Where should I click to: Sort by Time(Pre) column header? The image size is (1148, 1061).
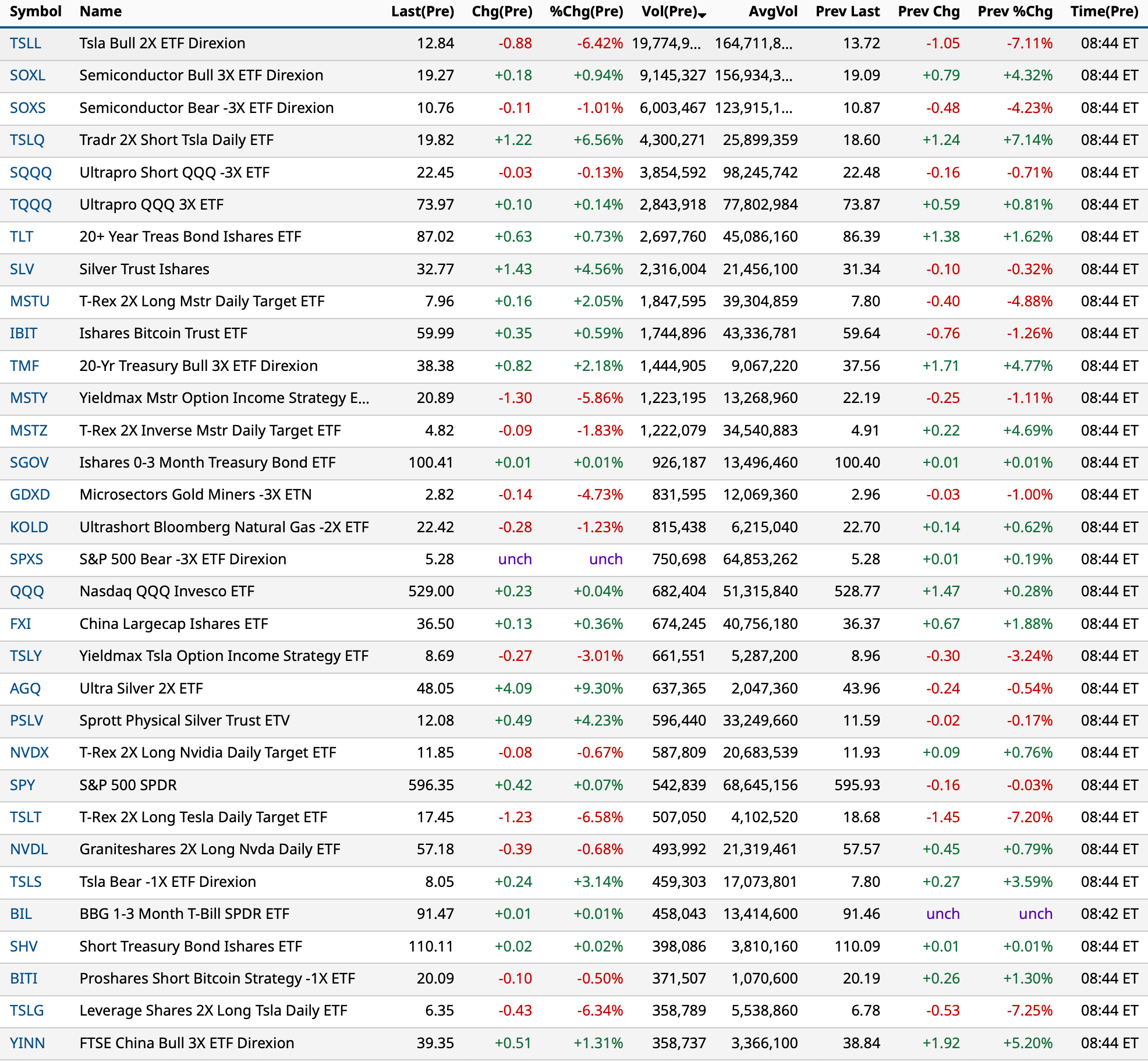[1104, 12]
